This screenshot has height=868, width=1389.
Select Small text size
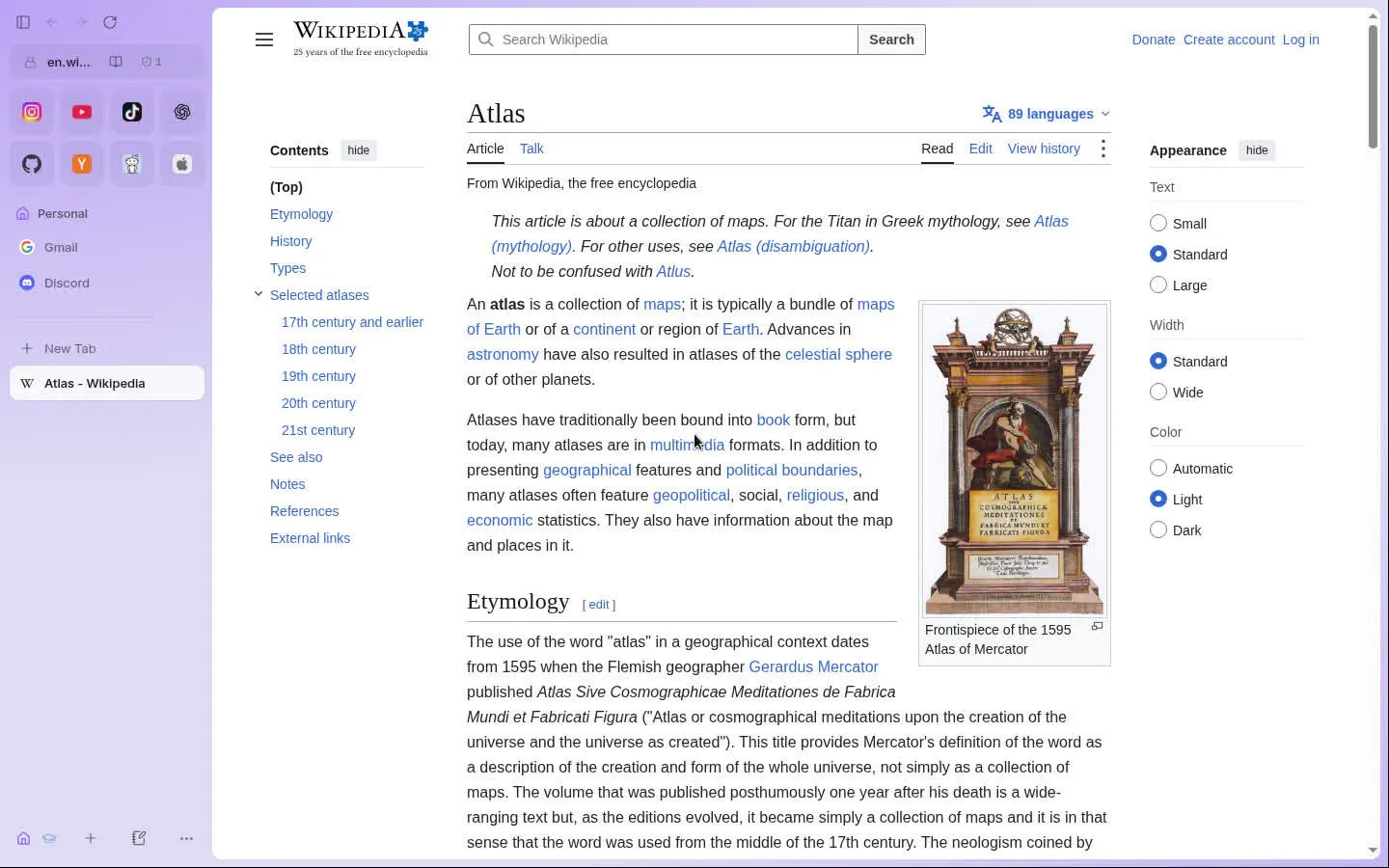1158,224
